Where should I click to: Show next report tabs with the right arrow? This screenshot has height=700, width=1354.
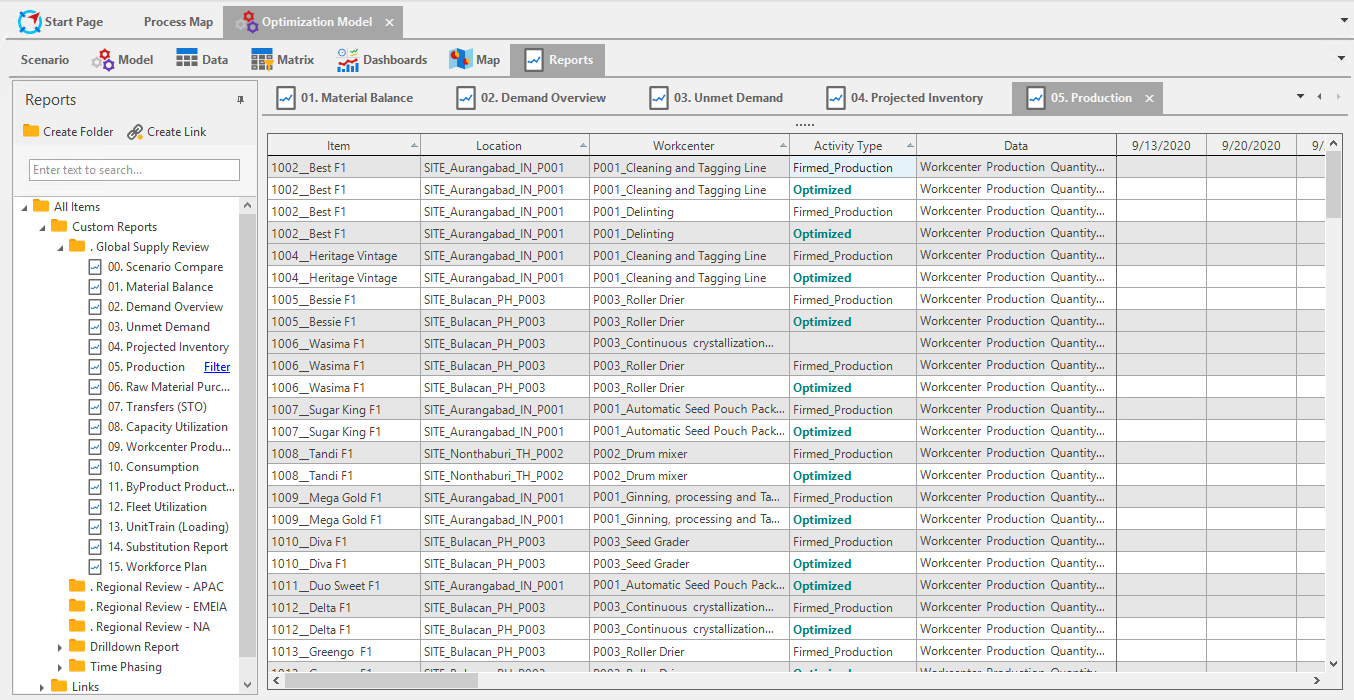tap(1338, 97)
